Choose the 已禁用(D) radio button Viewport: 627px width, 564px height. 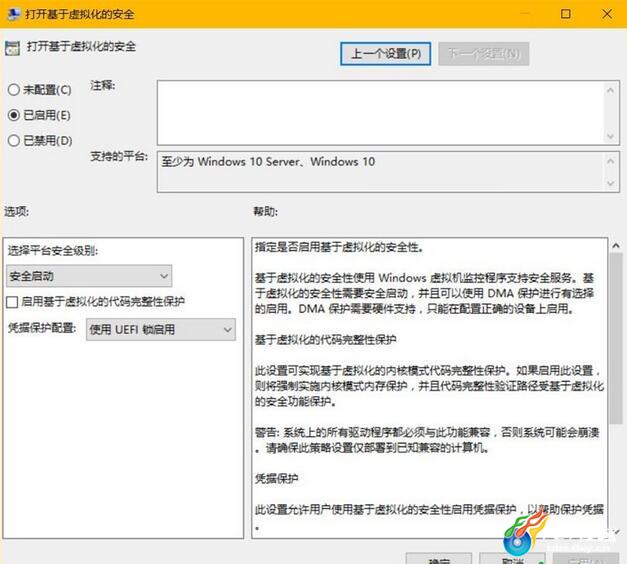(x=40, y=141)
